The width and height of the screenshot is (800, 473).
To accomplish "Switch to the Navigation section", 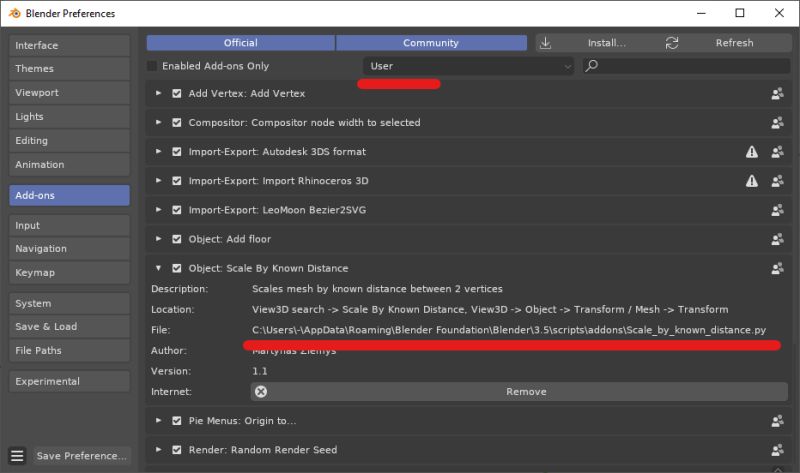I will click(69, 248).
